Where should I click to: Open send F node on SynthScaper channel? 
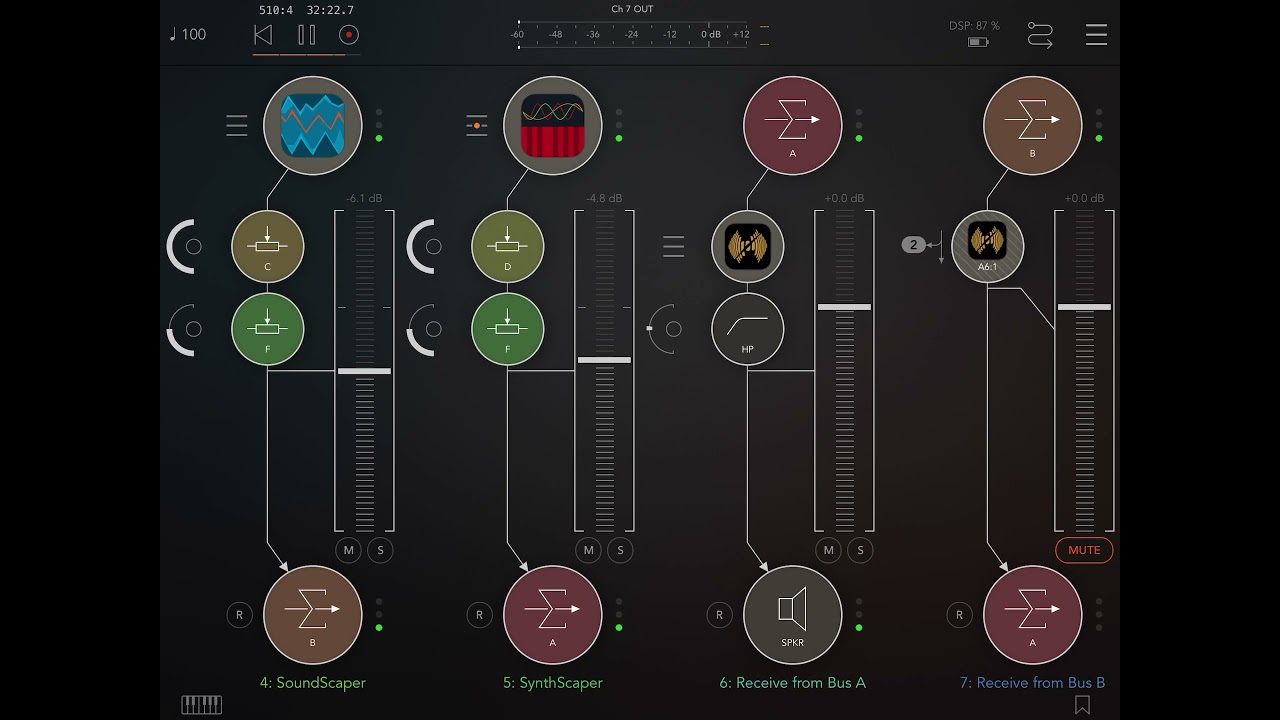tap(508, 329)
